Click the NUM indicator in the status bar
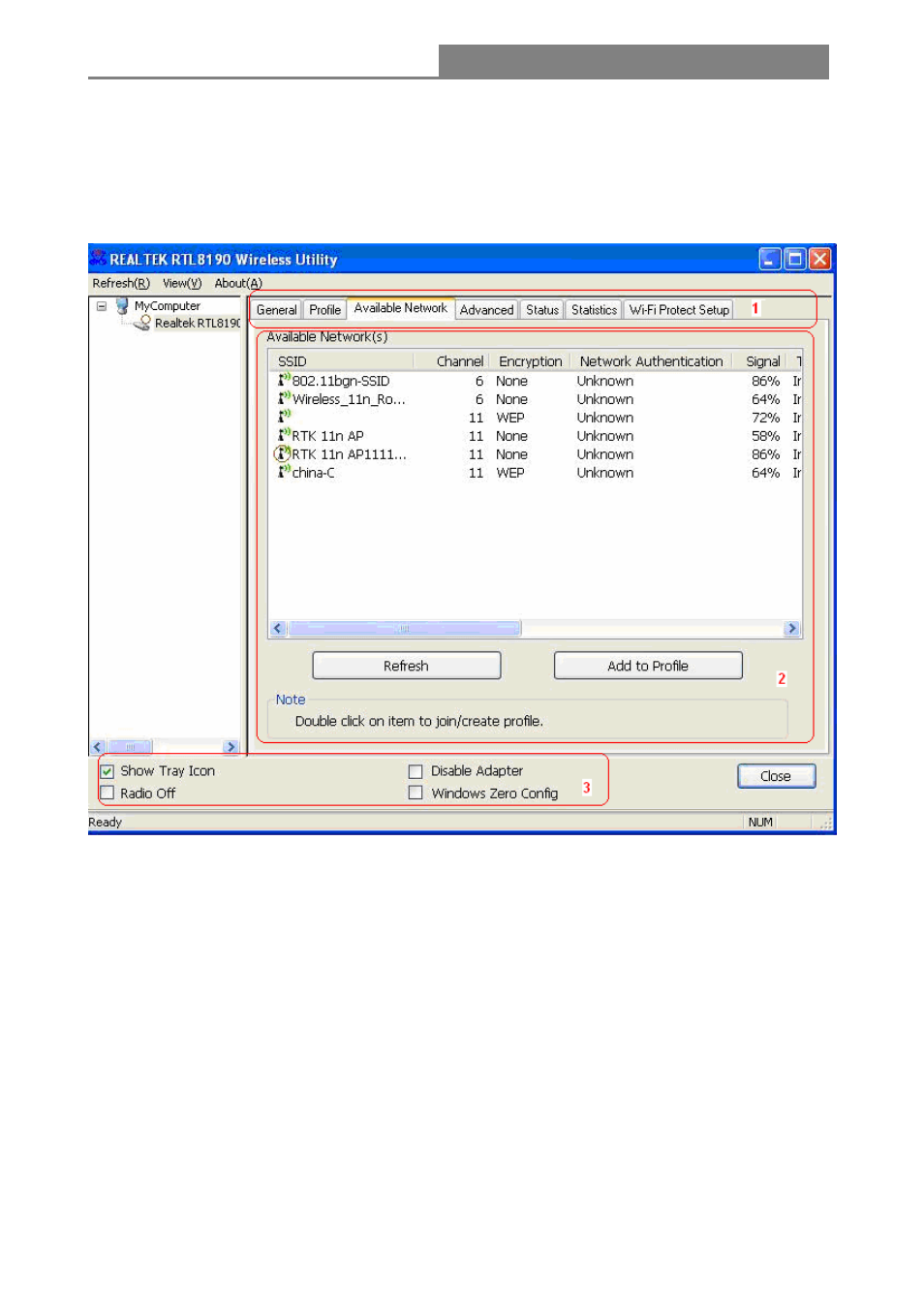924x1308 pixels. tap(760, 823)
